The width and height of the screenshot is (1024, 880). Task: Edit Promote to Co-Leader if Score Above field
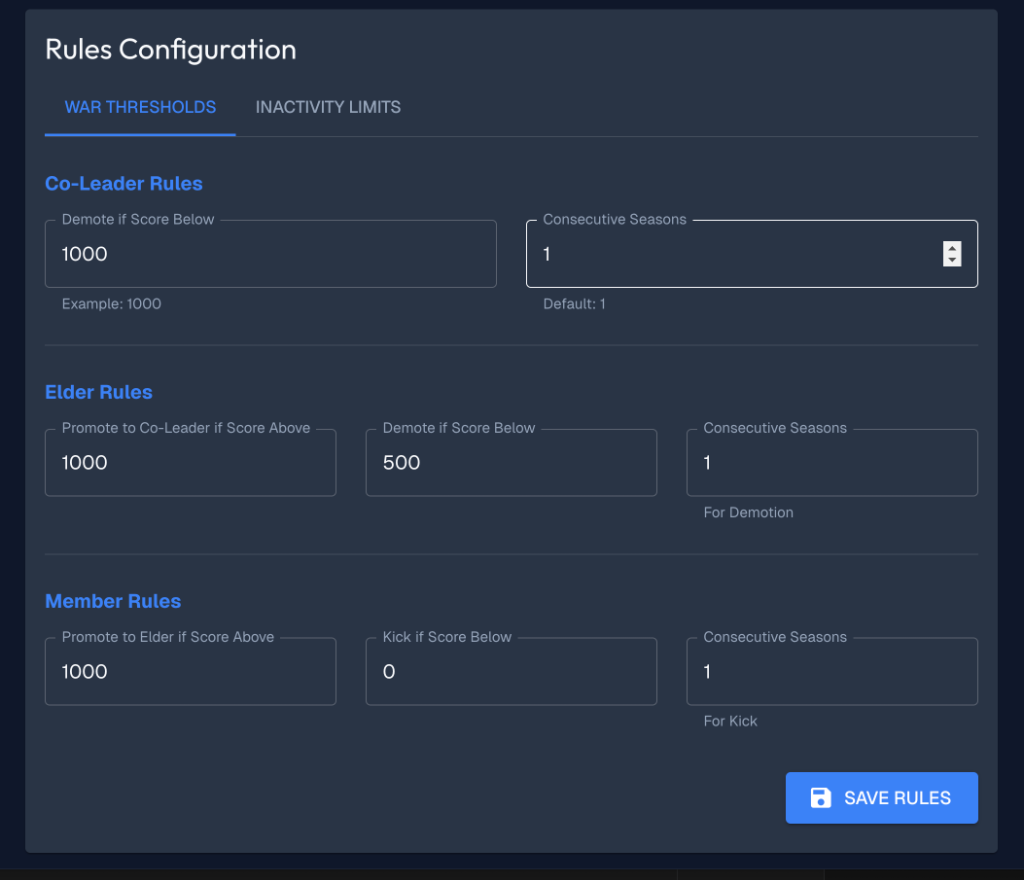(190, 463)
